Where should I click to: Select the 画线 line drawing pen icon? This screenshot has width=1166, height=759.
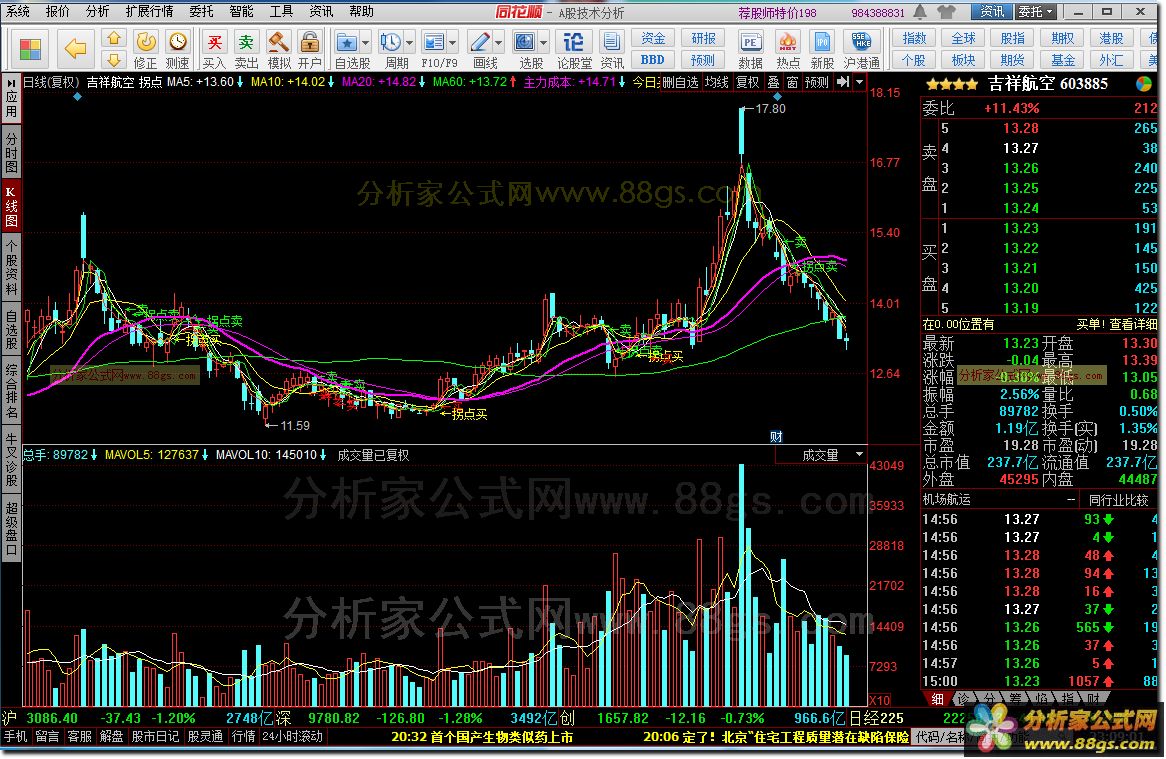(x=480, y=42)
